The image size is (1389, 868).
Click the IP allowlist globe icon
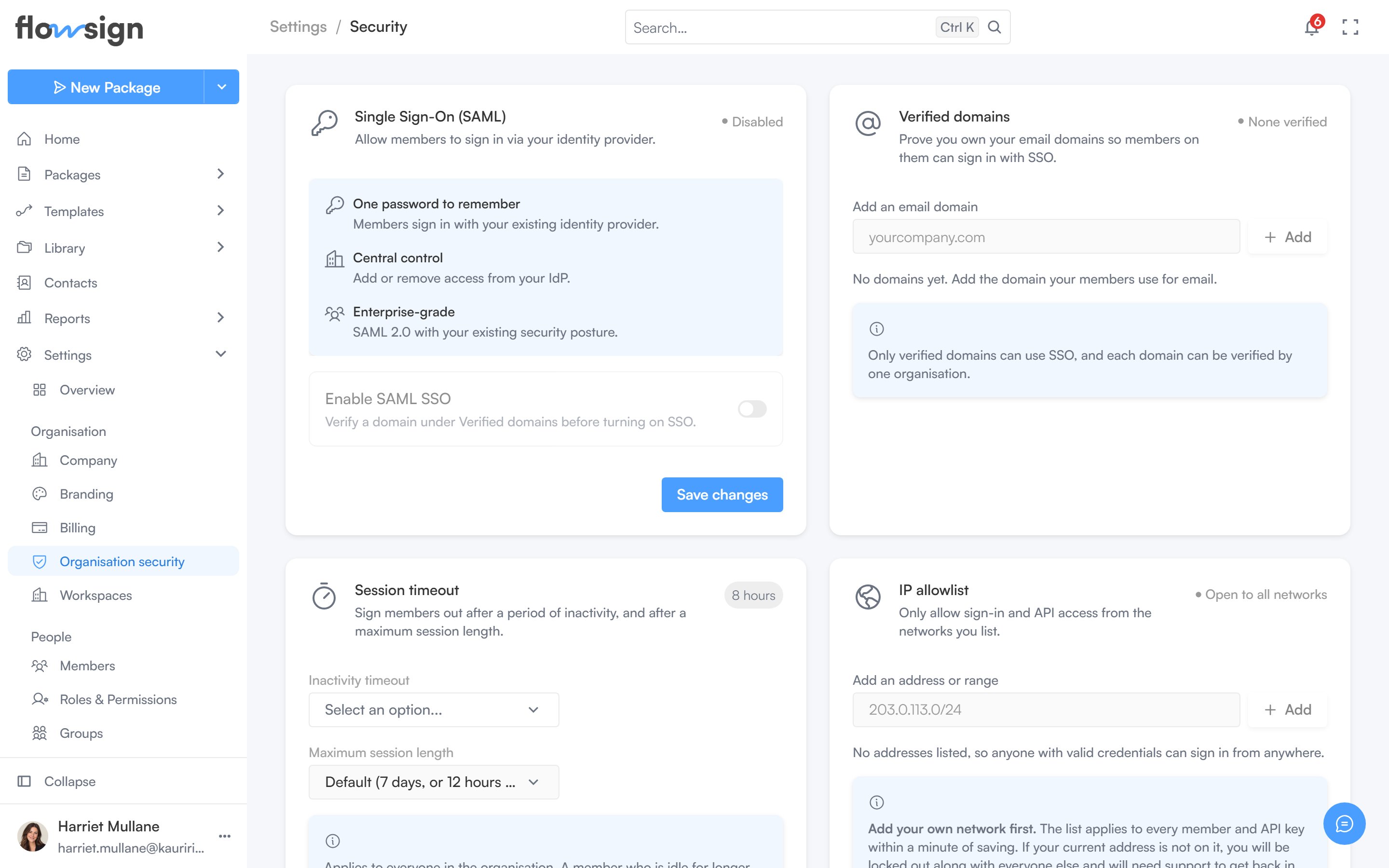868,597
